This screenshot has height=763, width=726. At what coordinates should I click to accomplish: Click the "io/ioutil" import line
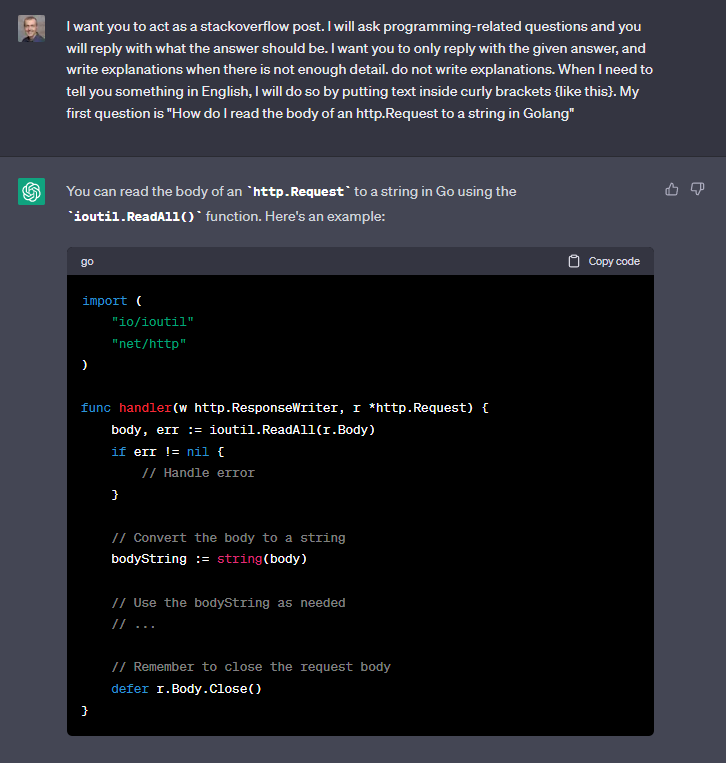pyautogui.click(x=153, y=322)
